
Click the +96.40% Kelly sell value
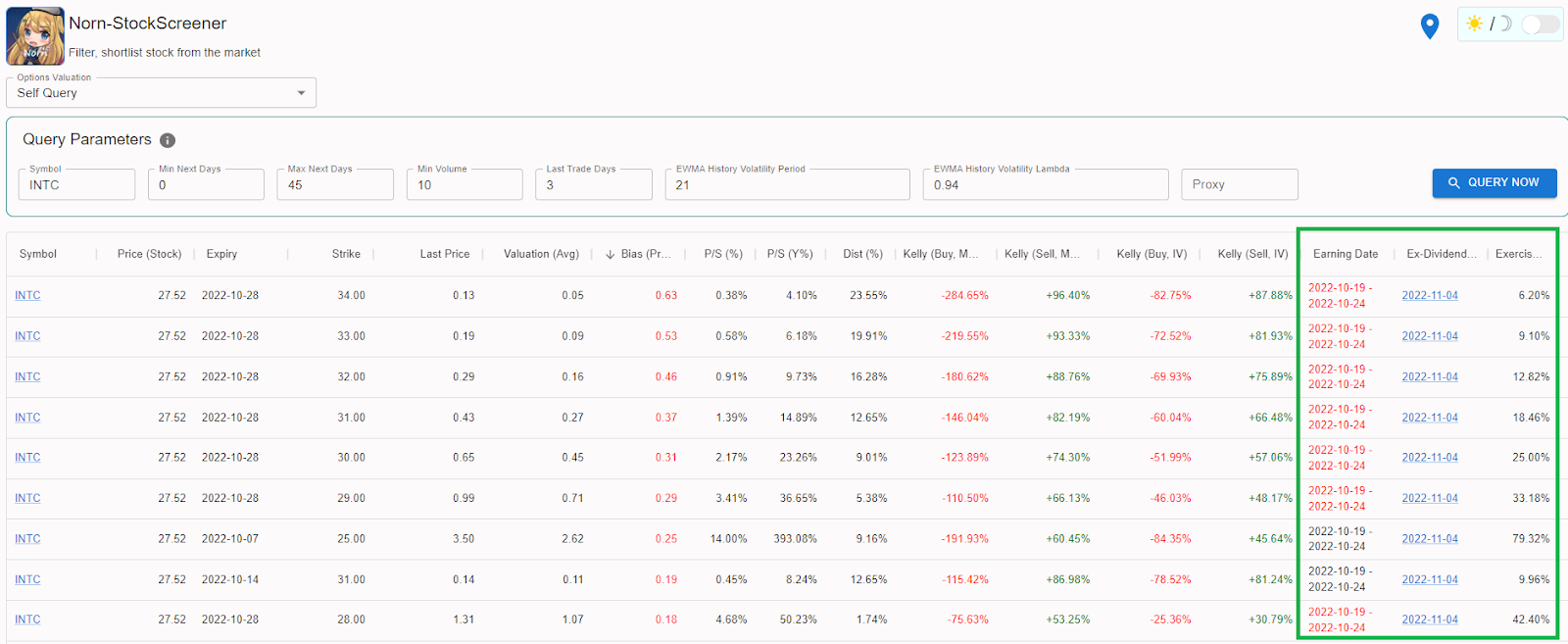pos(1068,295)
